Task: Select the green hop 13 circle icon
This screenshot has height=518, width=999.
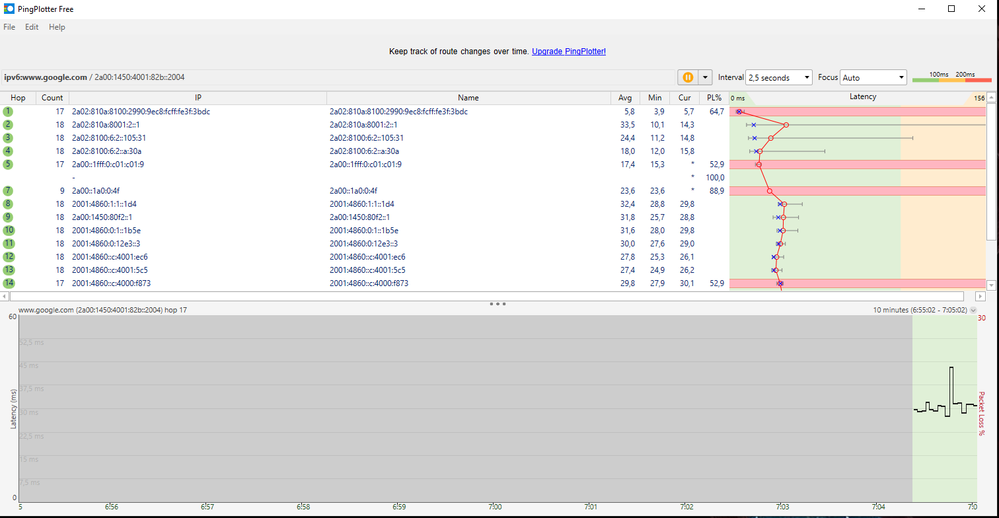Action: pos(8,270)
